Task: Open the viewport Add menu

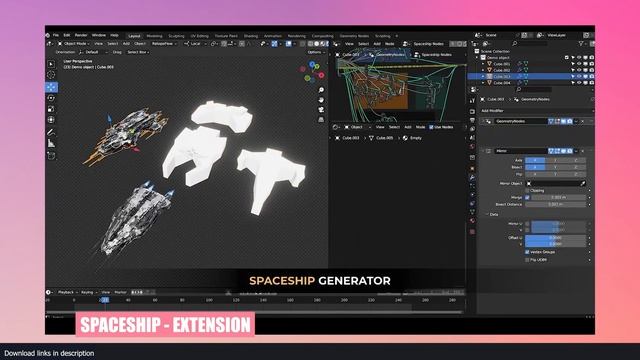Action: coord(126,44)
